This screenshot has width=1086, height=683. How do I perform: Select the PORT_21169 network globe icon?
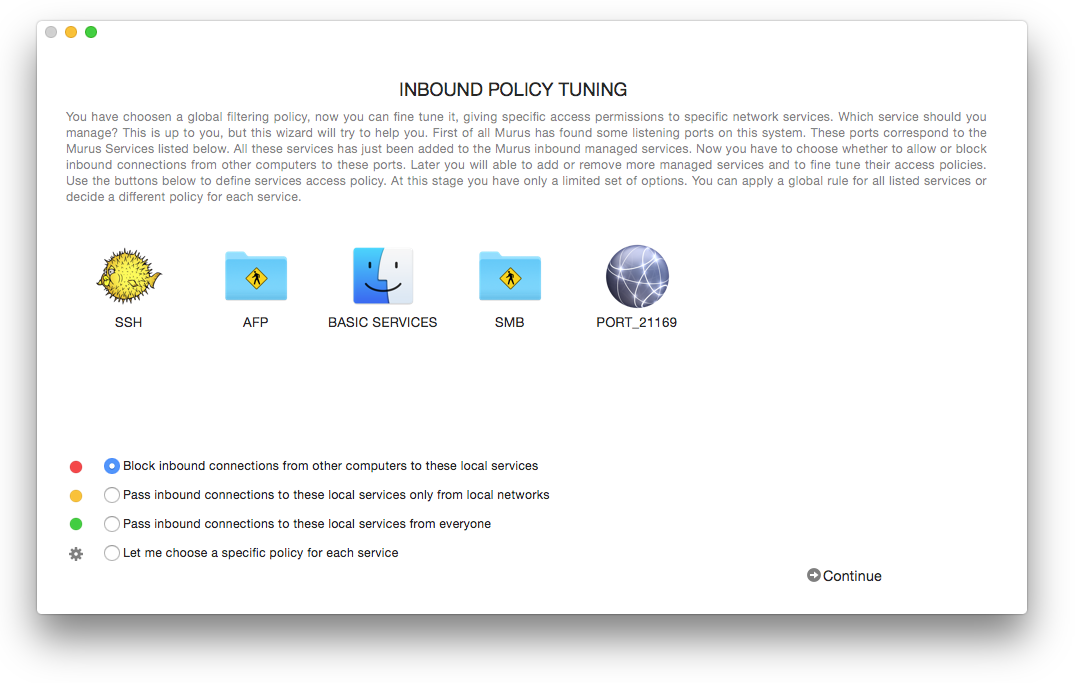tap(637, 277)
